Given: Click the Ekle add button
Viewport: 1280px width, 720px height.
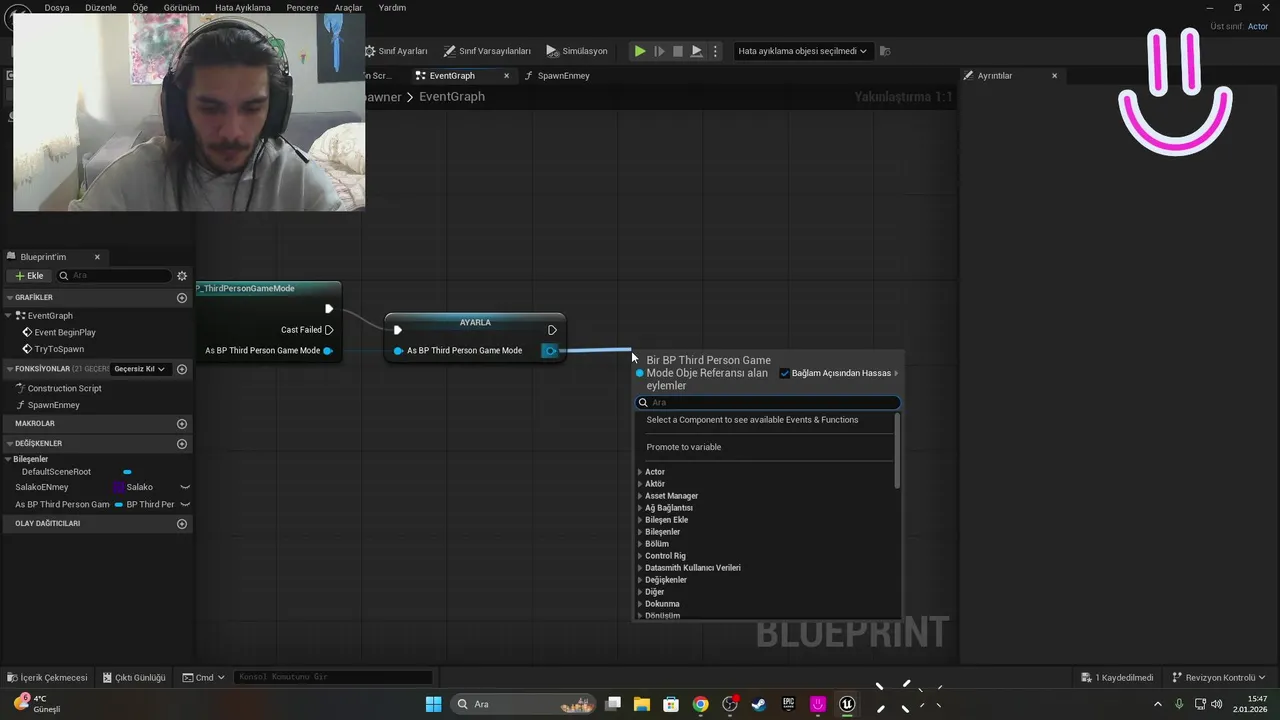Looking at the screenshot, I should click(x=28, y=276).
